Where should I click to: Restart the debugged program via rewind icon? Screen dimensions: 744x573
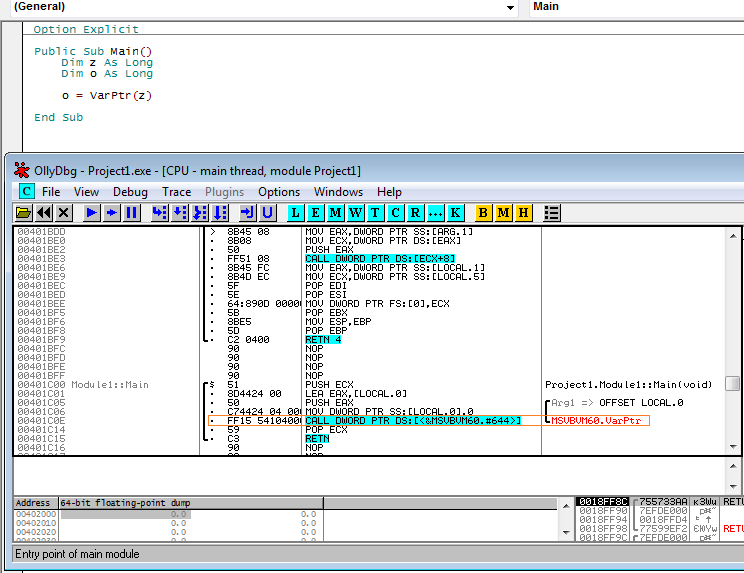click(44, 213)
